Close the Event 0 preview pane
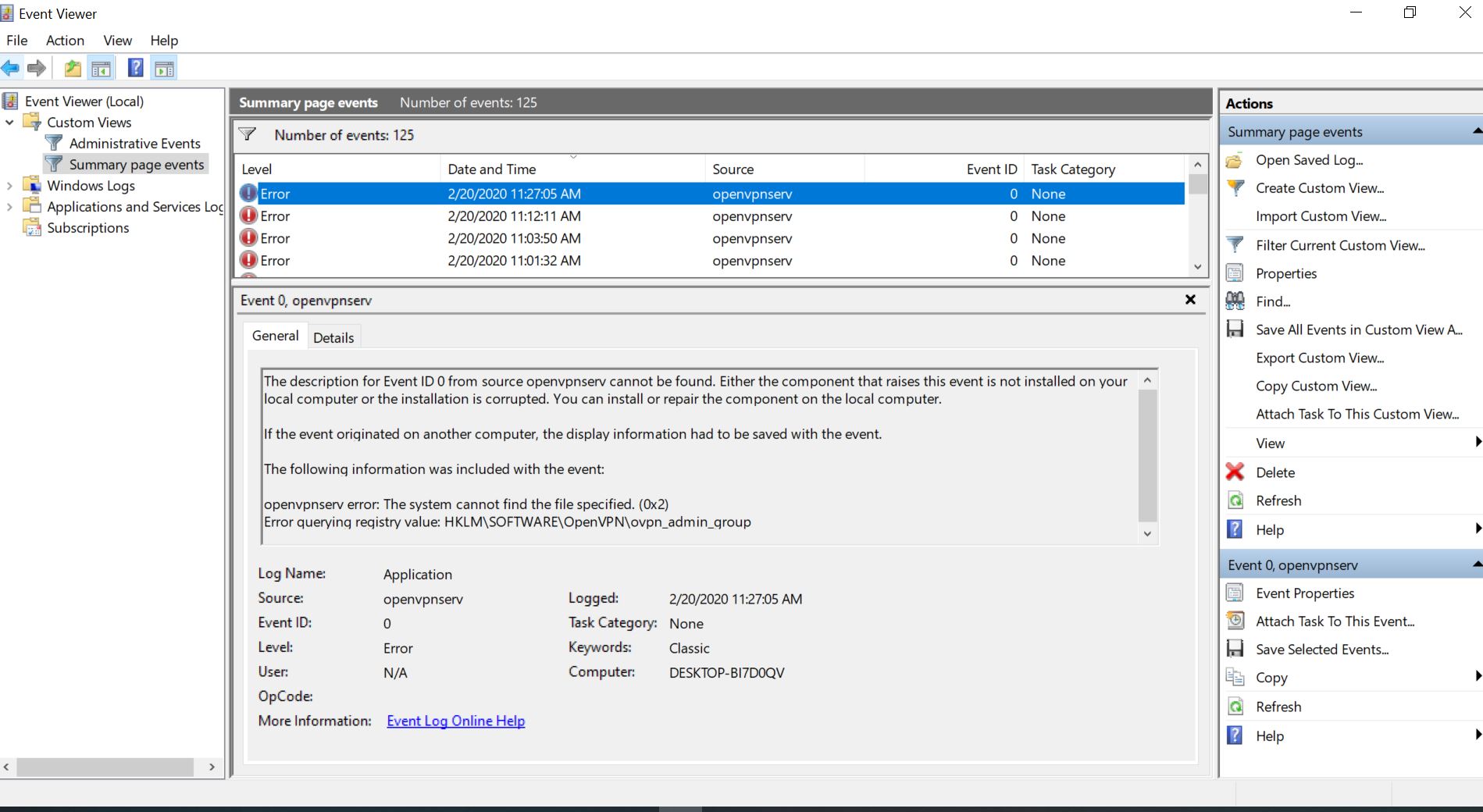Viewport: 1483px width, 812px height. point(1190,300)
